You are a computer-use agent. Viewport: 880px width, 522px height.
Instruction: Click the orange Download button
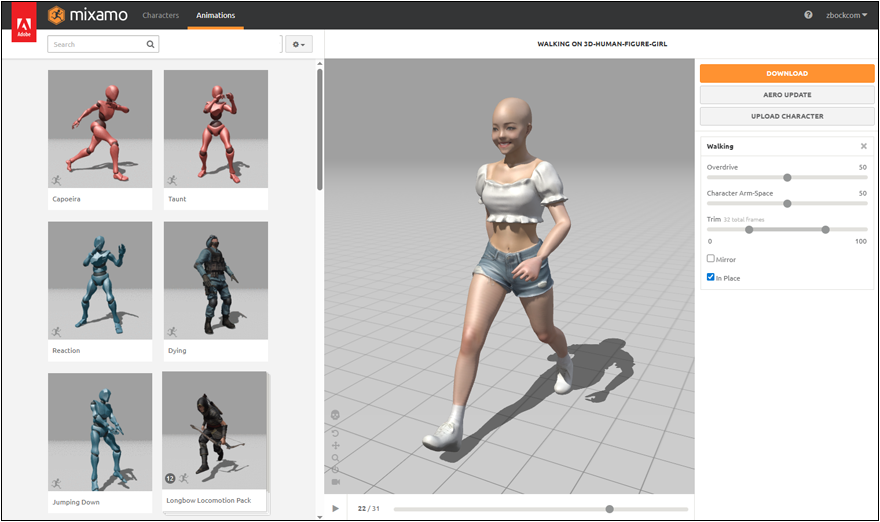pyautogui.click(x=787, y=73)
